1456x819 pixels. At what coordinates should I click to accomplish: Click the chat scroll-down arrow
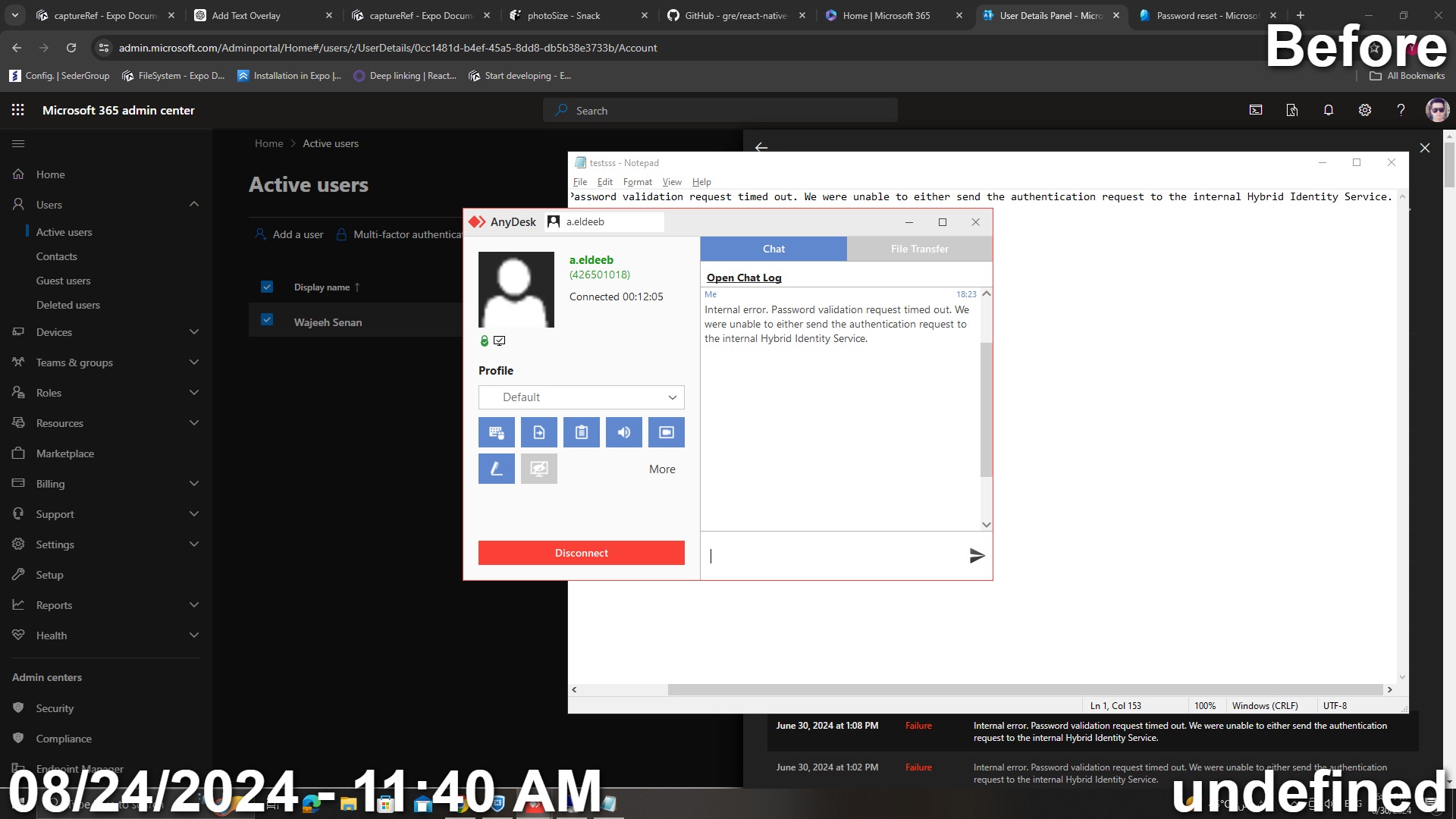coord(987,524)
